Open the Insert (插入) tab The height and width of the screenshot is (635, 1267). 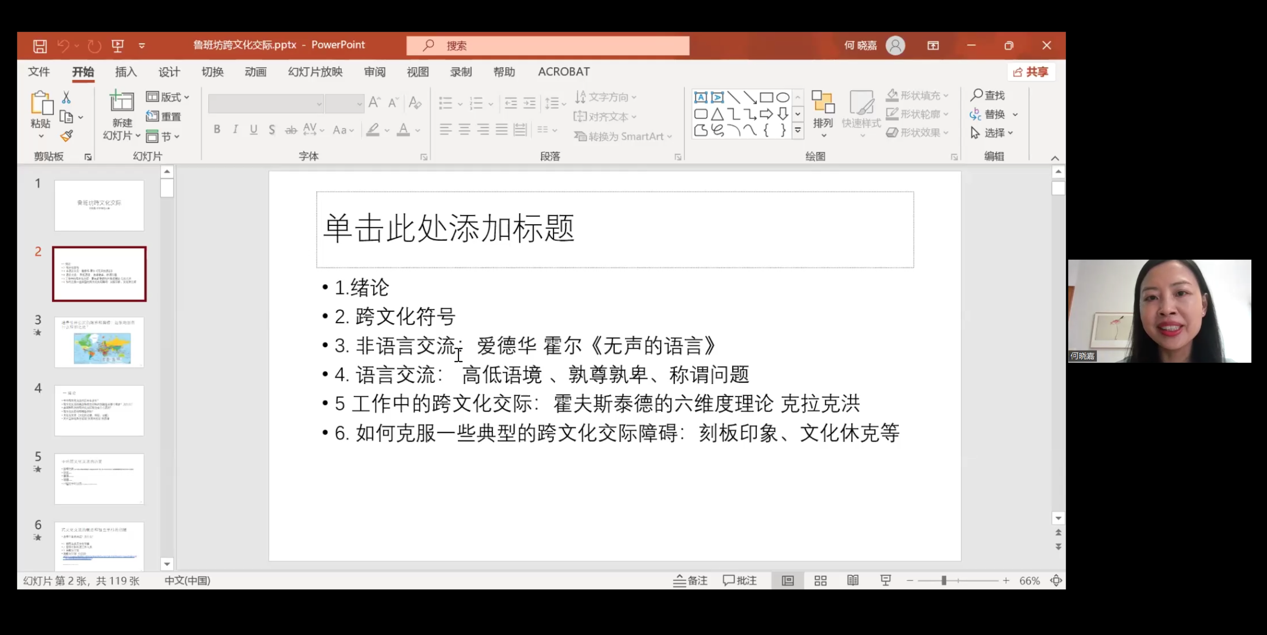pos(126,72)
